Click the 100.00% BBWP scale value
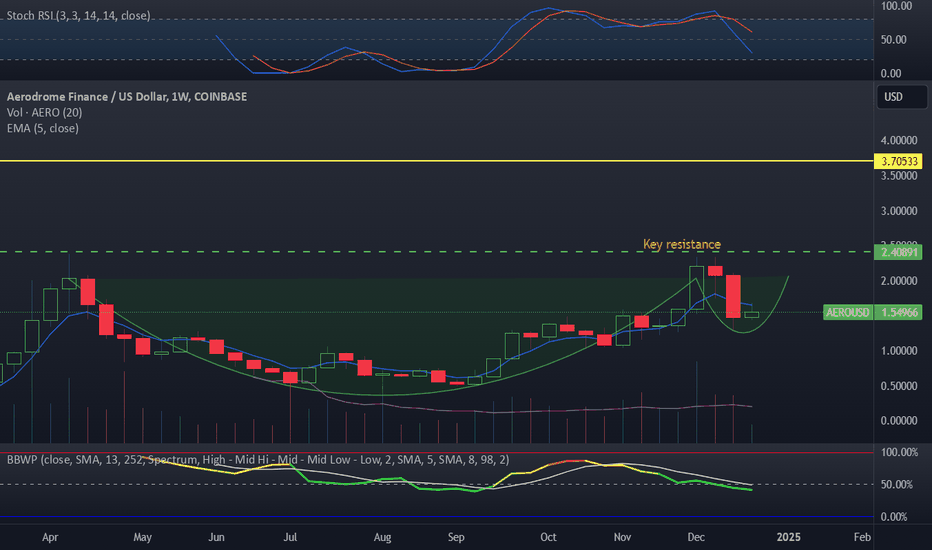The height and width of the screenshot is (550, 932). (899, 452)
